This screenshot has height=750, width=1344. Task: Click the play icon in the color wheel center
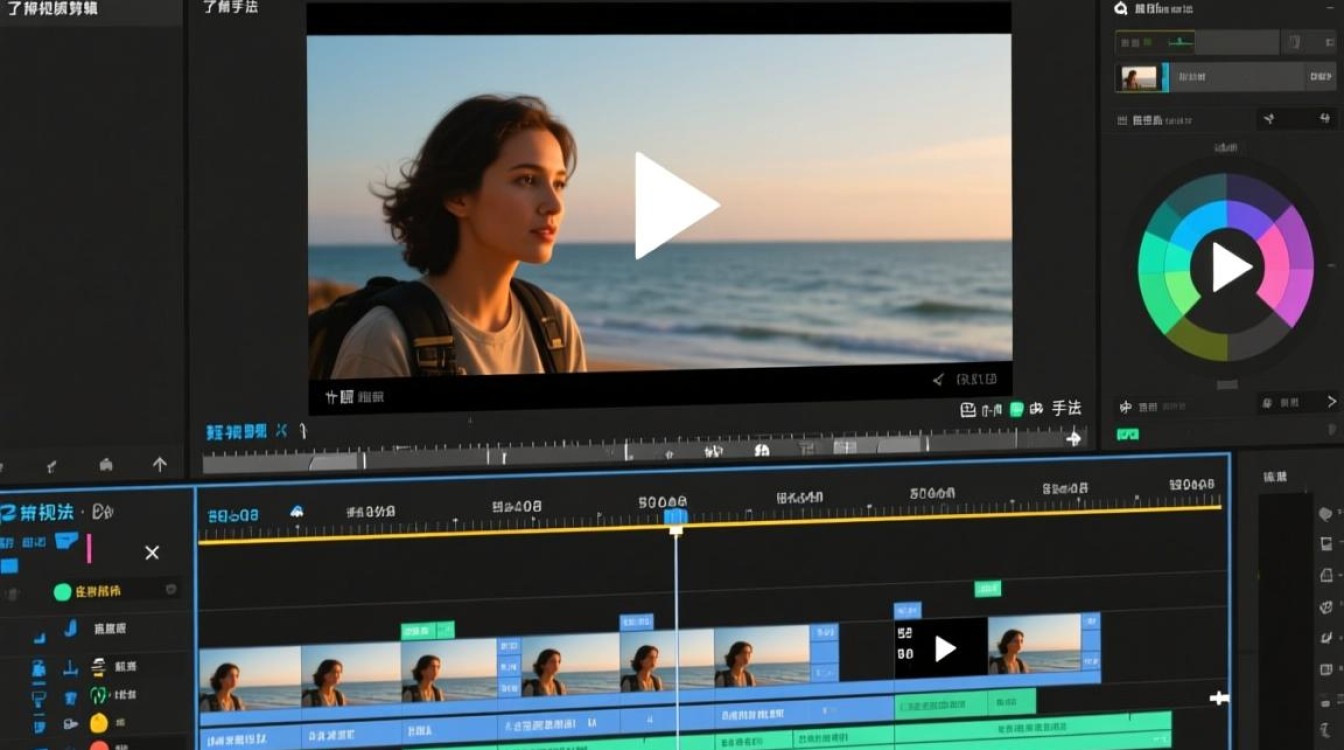1229,267
